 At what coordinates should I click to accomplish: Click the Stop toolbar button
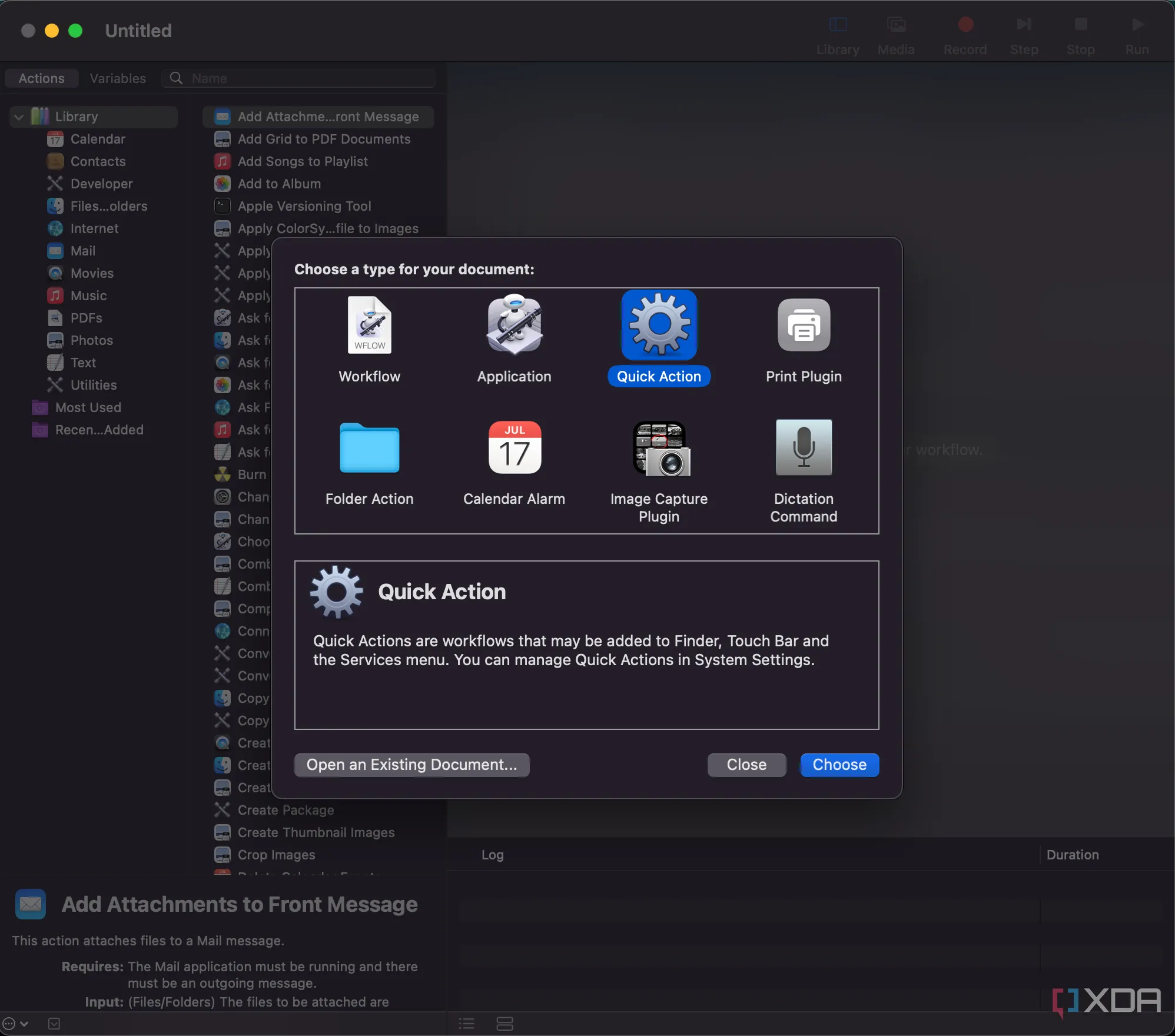(x=1080, y=35)
